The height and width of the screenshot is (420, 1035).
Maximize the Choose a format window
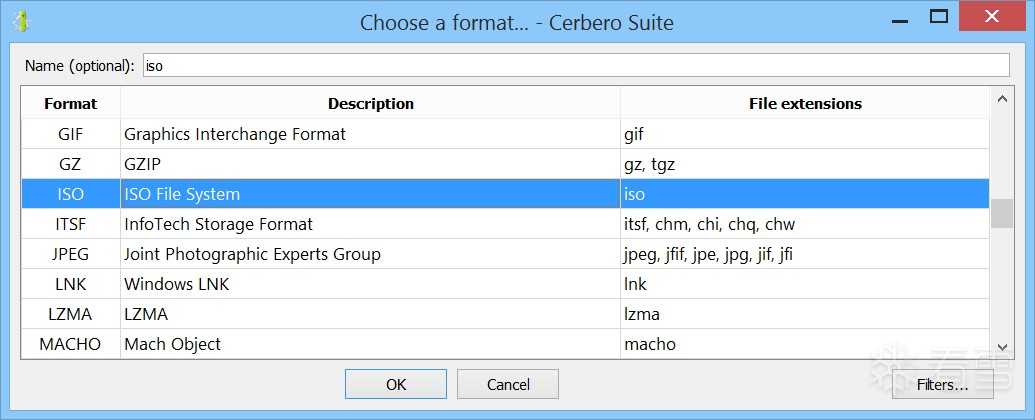[x=938, y=17]
